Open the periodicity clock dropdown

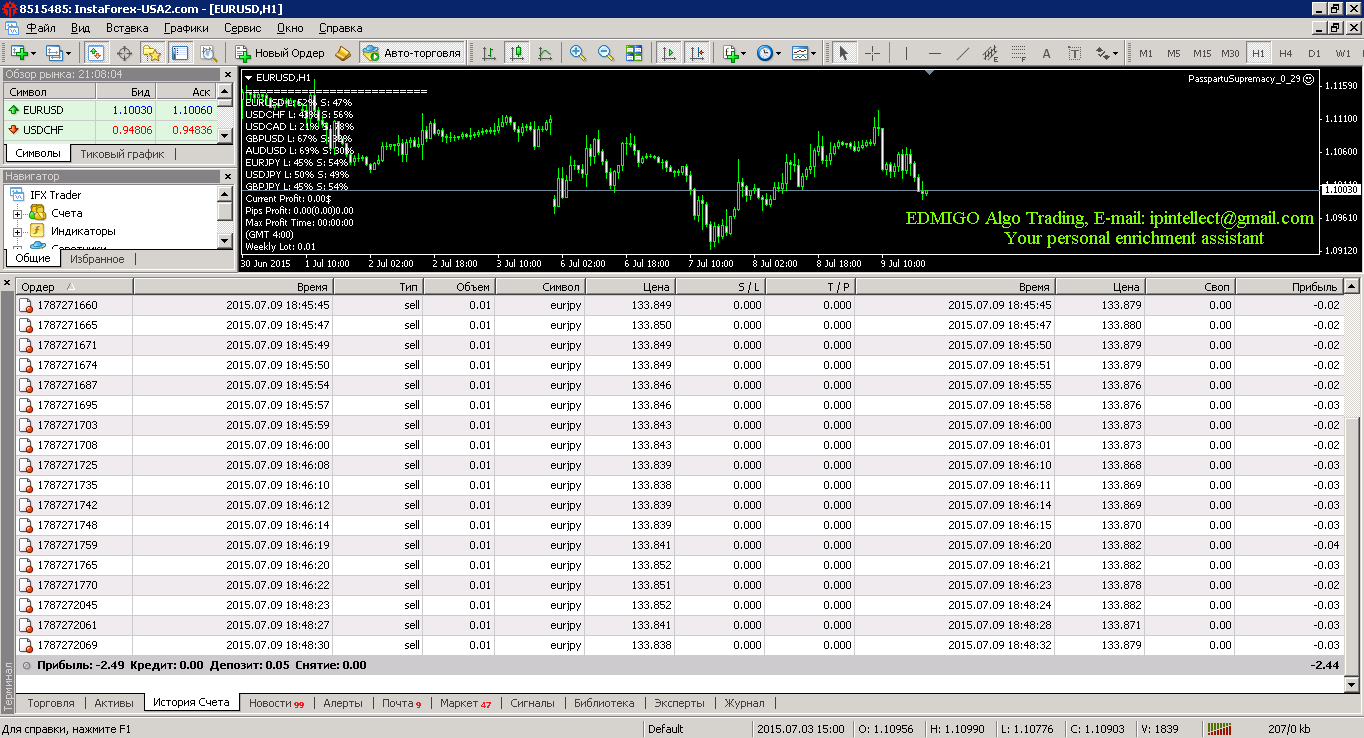[769, 53]
